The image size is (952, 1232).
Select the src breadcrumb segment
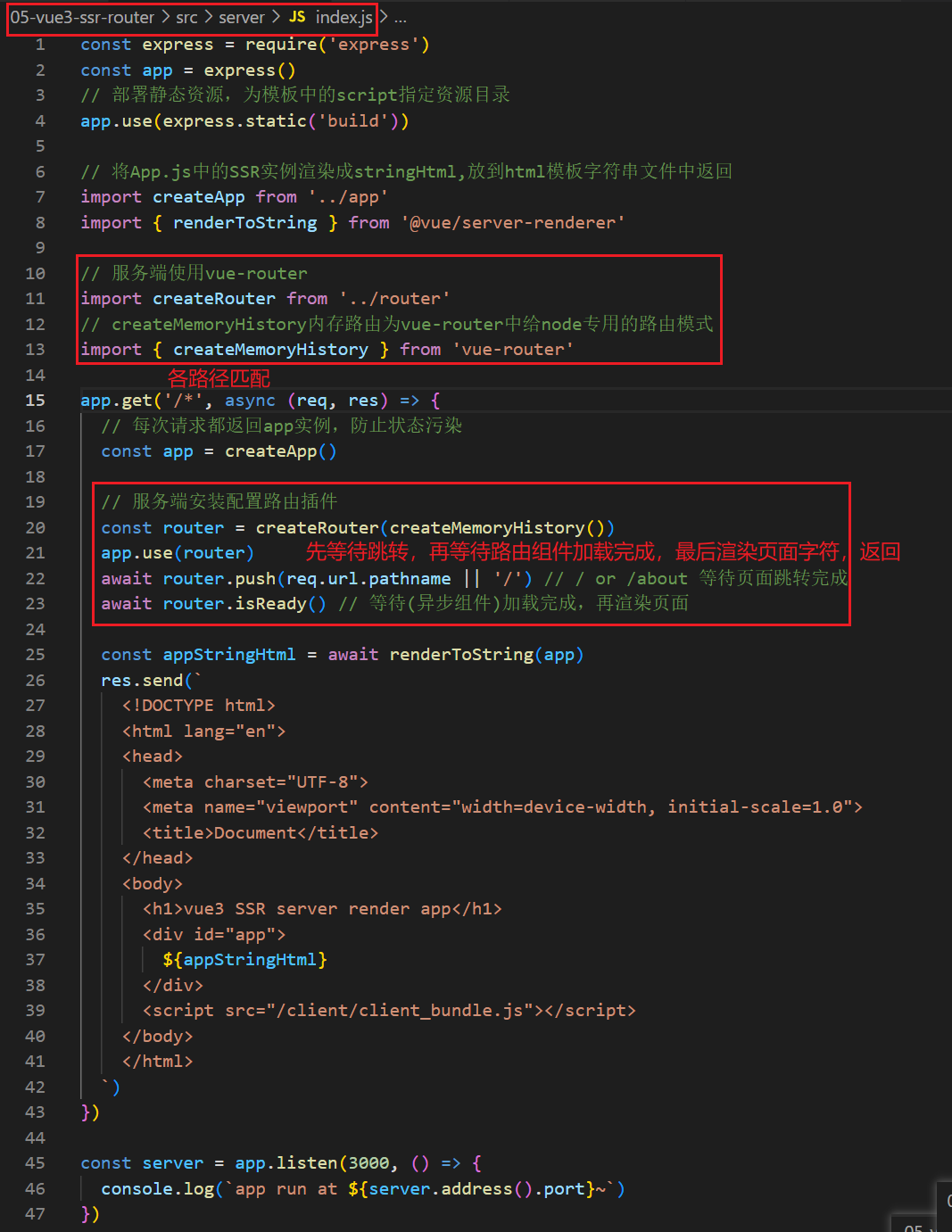186,17
